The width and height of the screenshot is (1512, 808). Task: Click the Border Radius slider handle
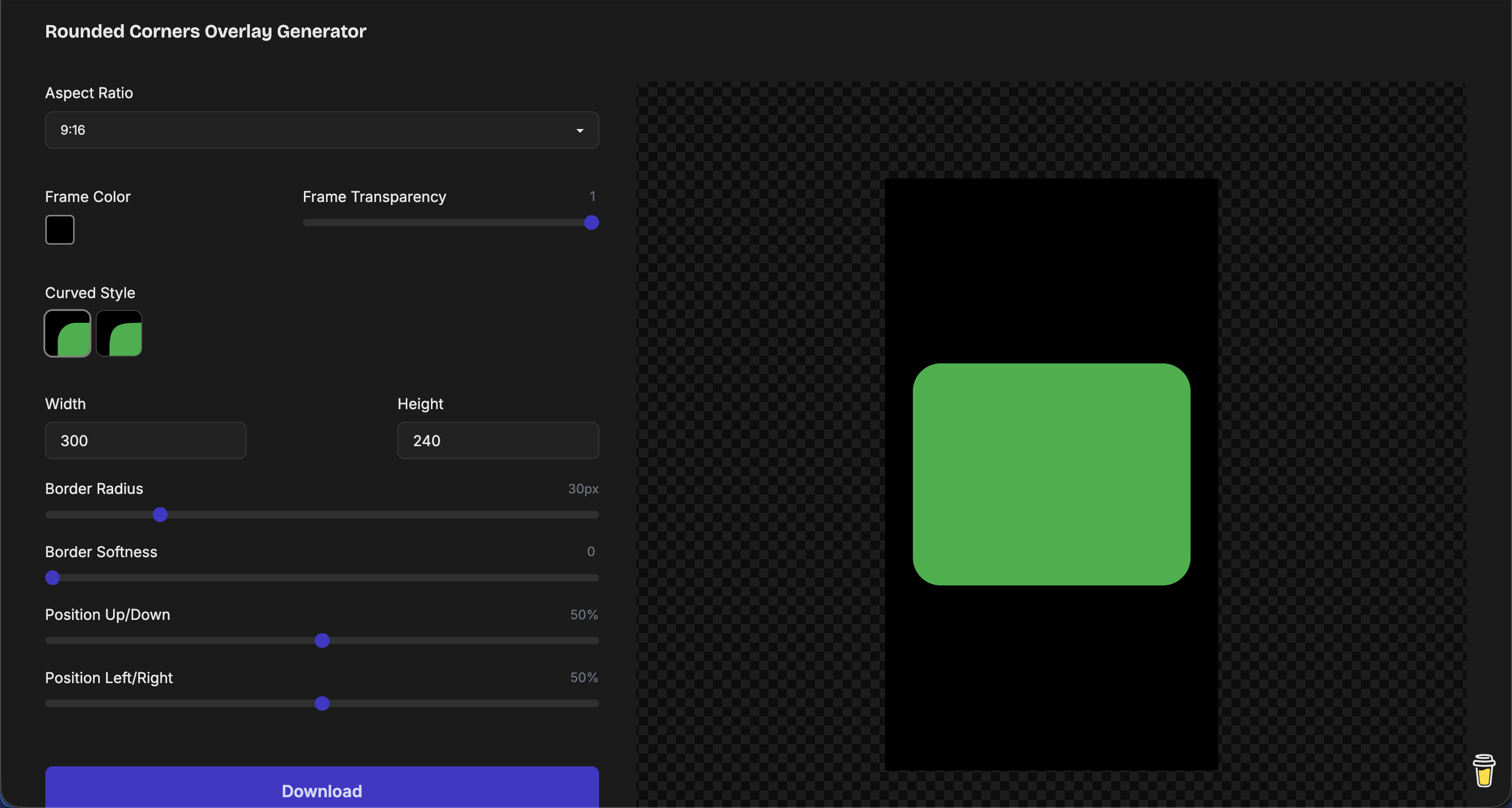click(159, 515)
